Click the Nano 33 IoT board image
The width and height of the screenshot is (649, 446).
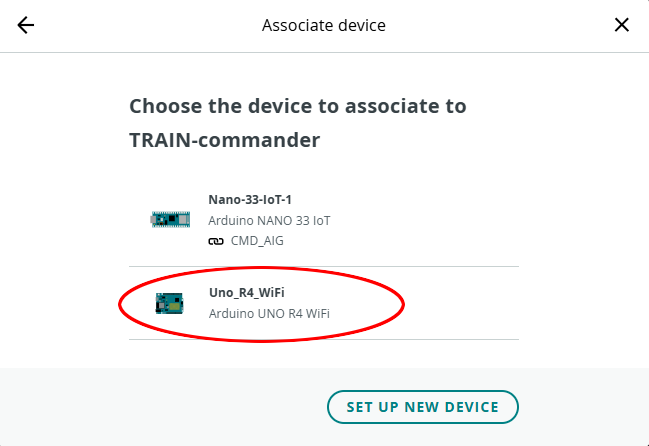point(169,218)
